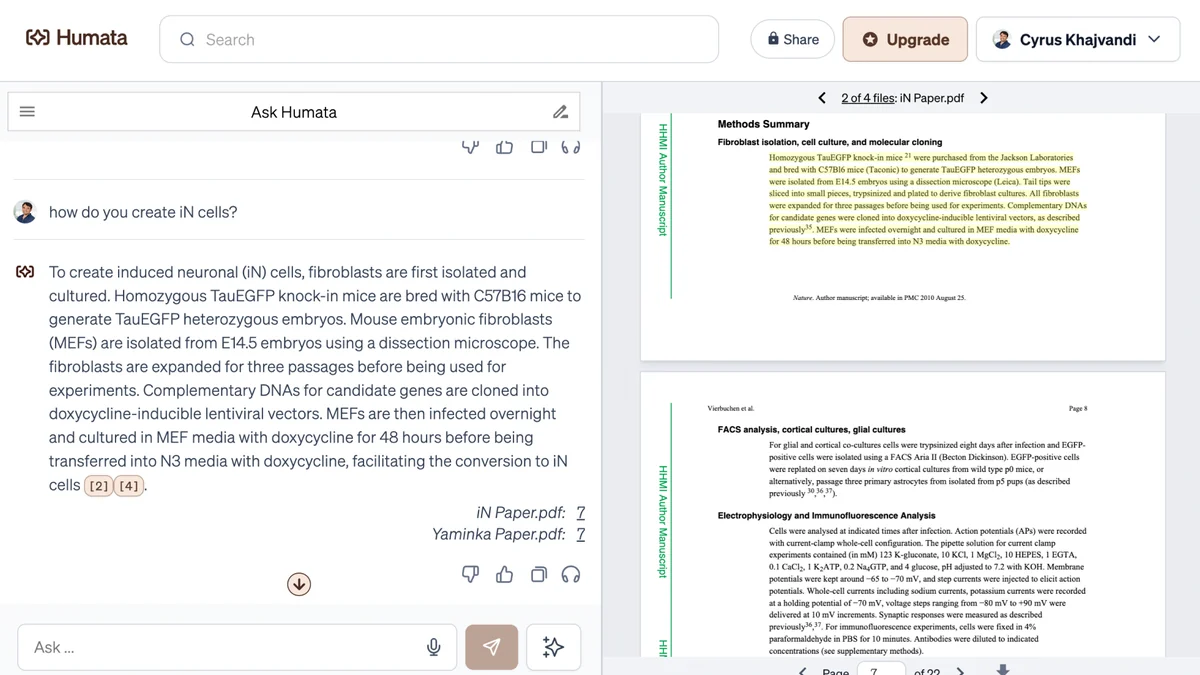1200x675 pixels.
Task: Go to next page in PDF viewer
Action: [960, 671]
